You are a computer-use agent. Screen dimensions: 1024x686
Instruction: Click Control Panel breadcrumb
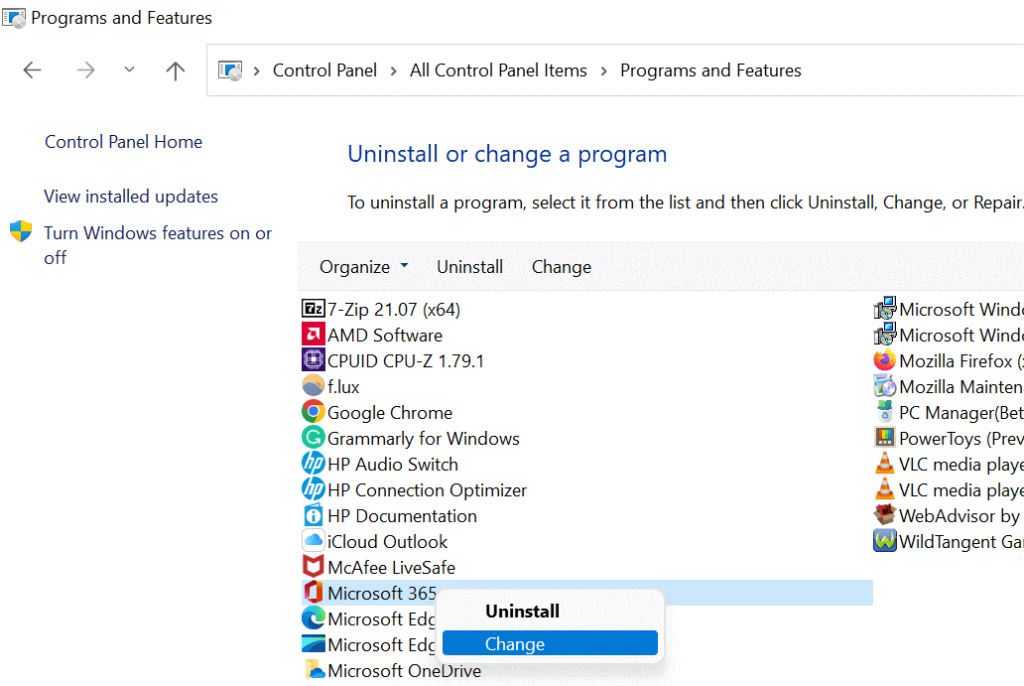coord(325,70)
